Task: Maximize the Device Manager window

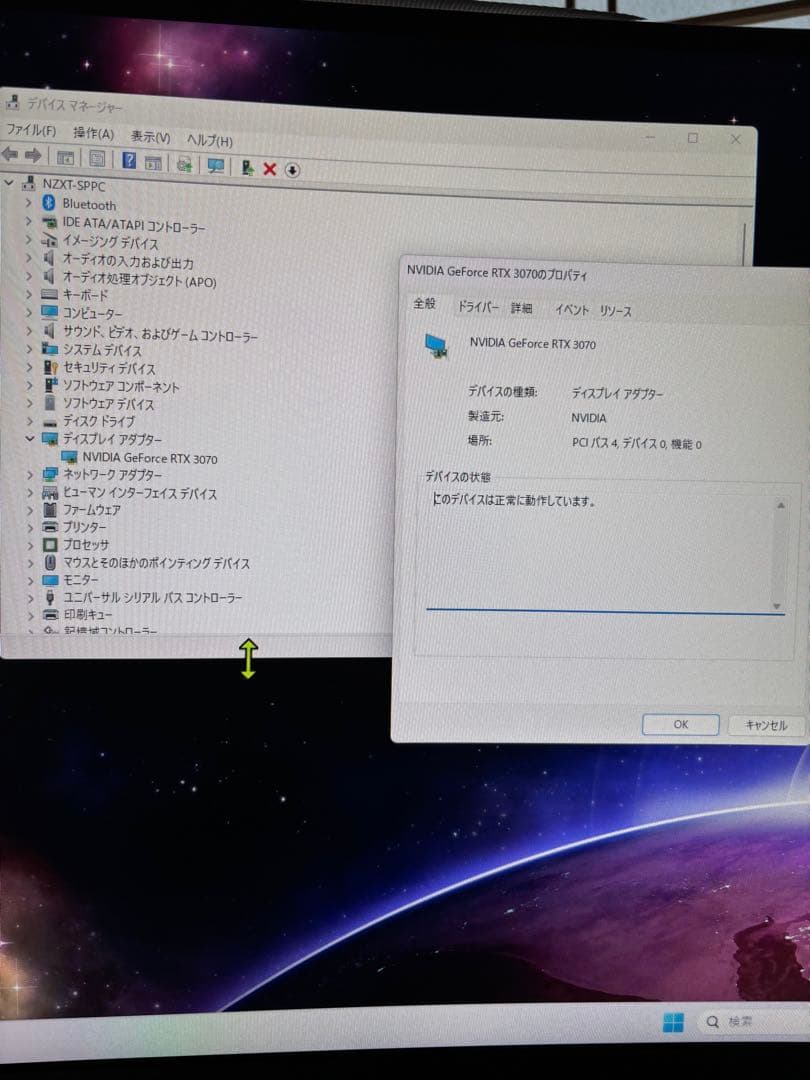Action: 692,138
